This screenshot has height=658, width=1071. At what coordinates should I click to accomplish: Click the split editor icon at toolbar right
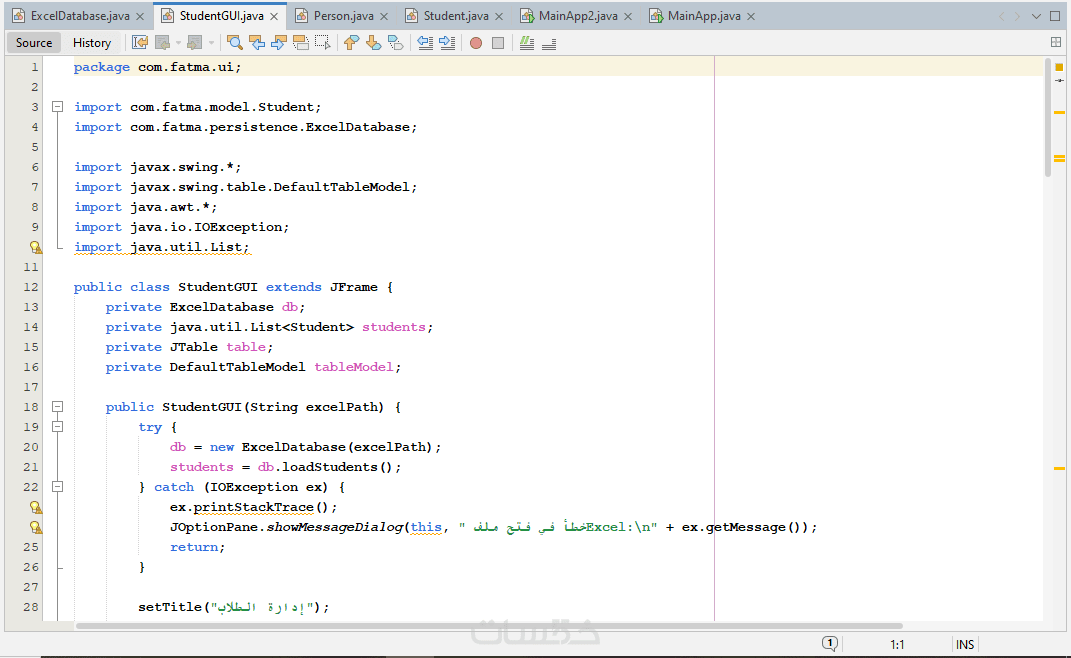(1056, 42)
